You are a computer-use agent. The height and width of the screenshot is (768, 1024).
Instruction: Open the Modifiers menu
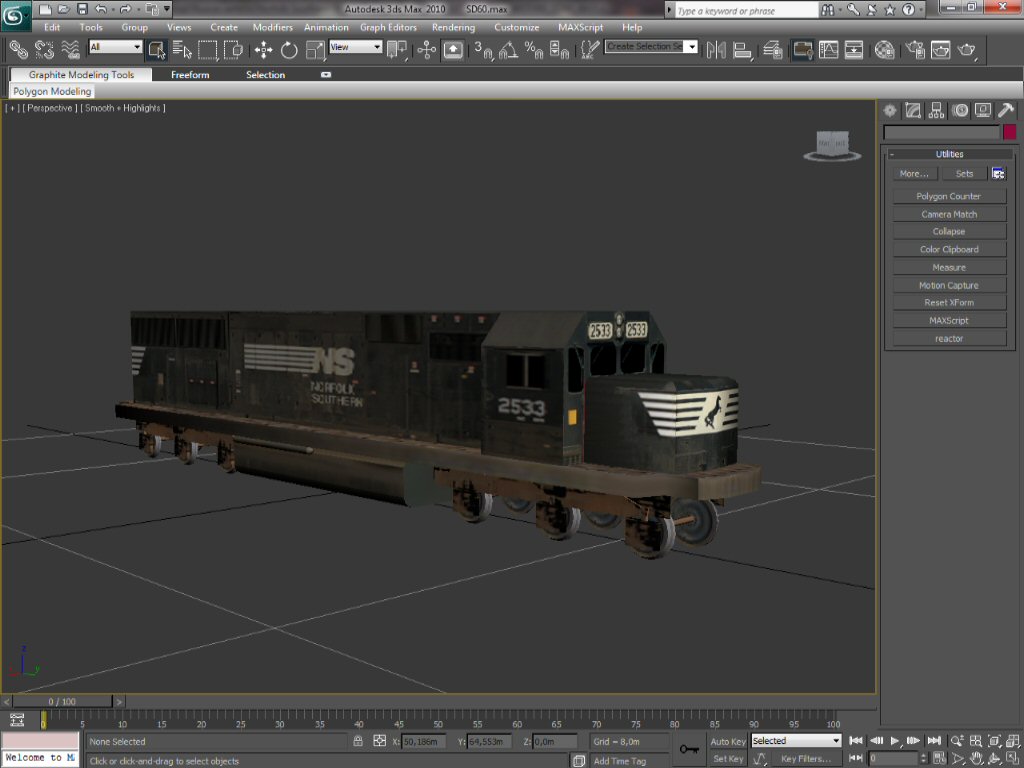pos(272,27)
